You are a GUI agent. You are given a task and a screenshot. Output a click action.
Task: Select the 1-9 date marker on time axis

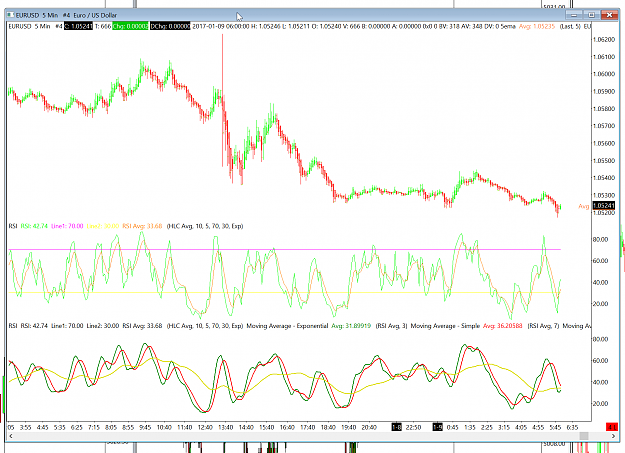tap(437, 427)
